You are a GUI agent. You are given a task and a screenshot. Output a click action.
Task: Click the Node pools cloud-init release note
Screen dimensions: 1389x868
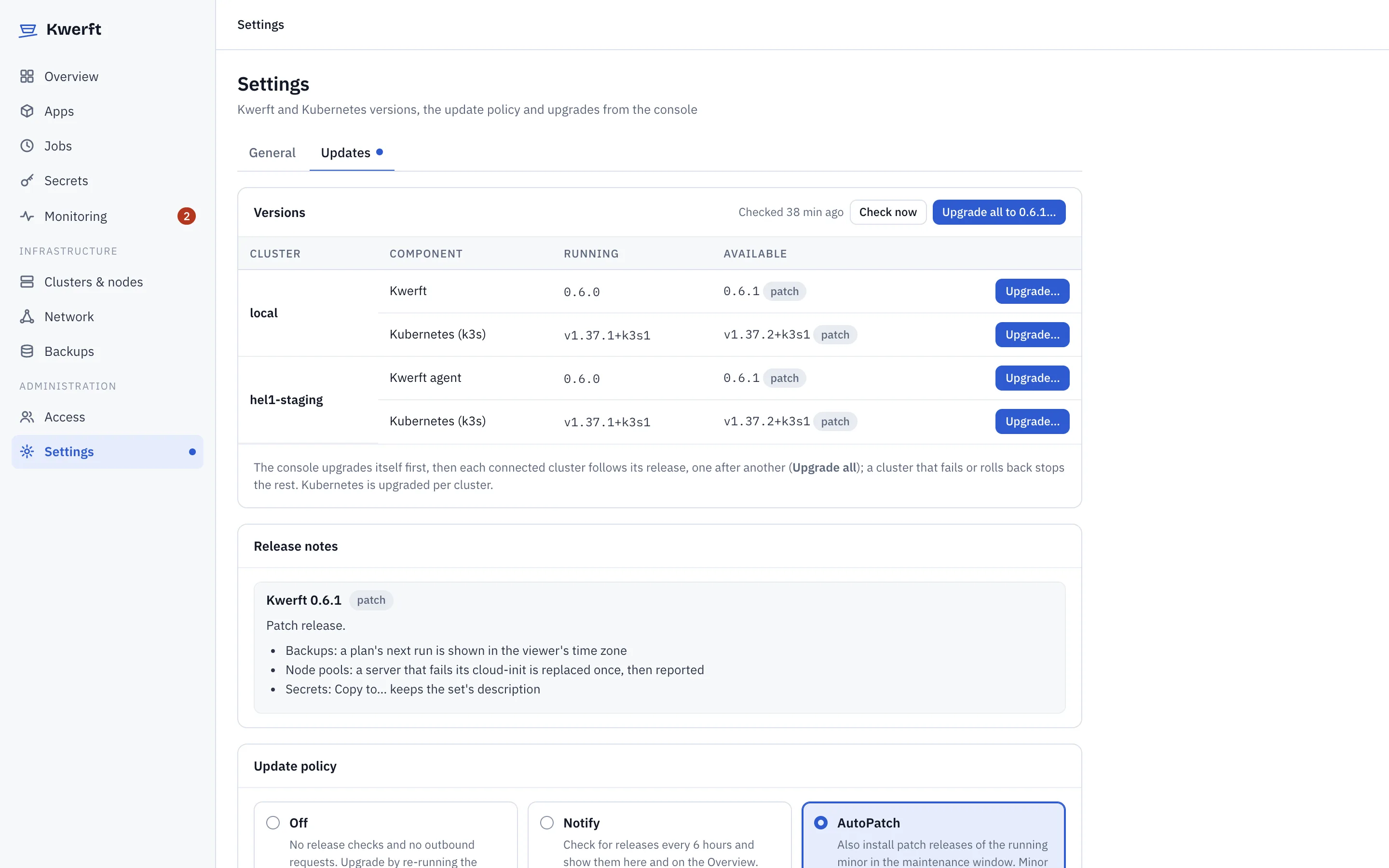[495, 670]
